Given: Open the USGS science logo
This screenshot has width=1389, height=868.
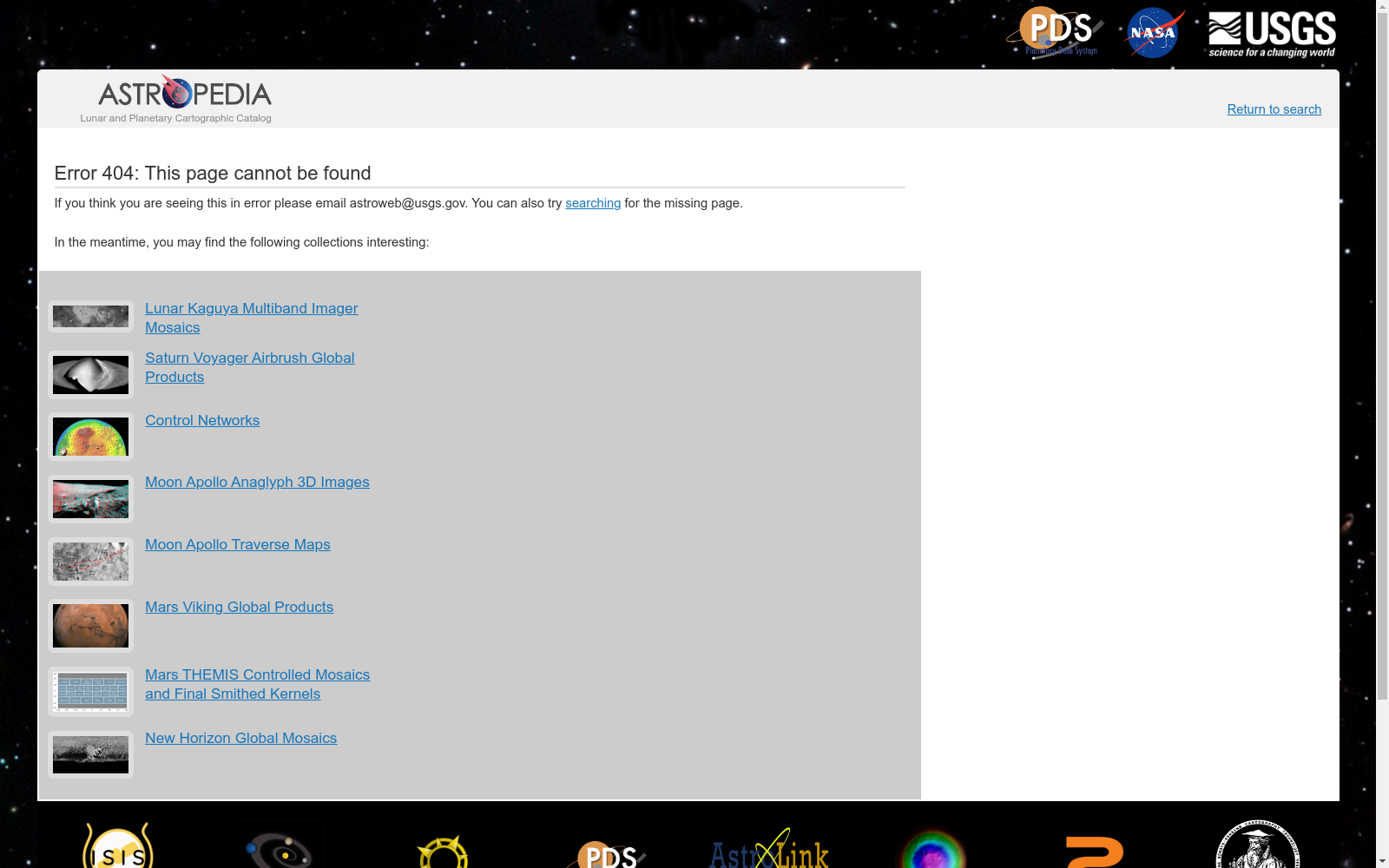Looking at the screenshot, I should [1272, 35].
